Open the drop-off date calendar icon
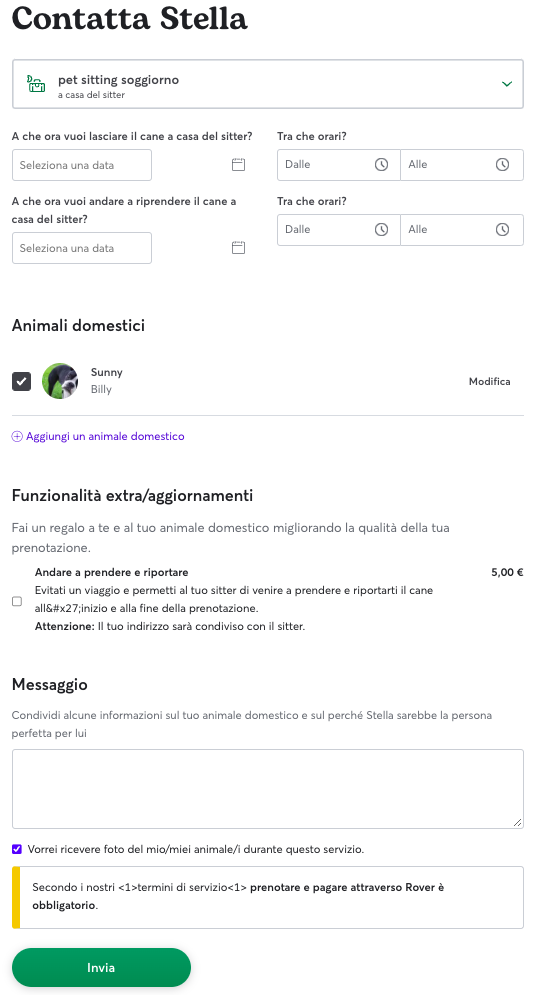Viewport: 554px width, 995px height. (238, 165)
